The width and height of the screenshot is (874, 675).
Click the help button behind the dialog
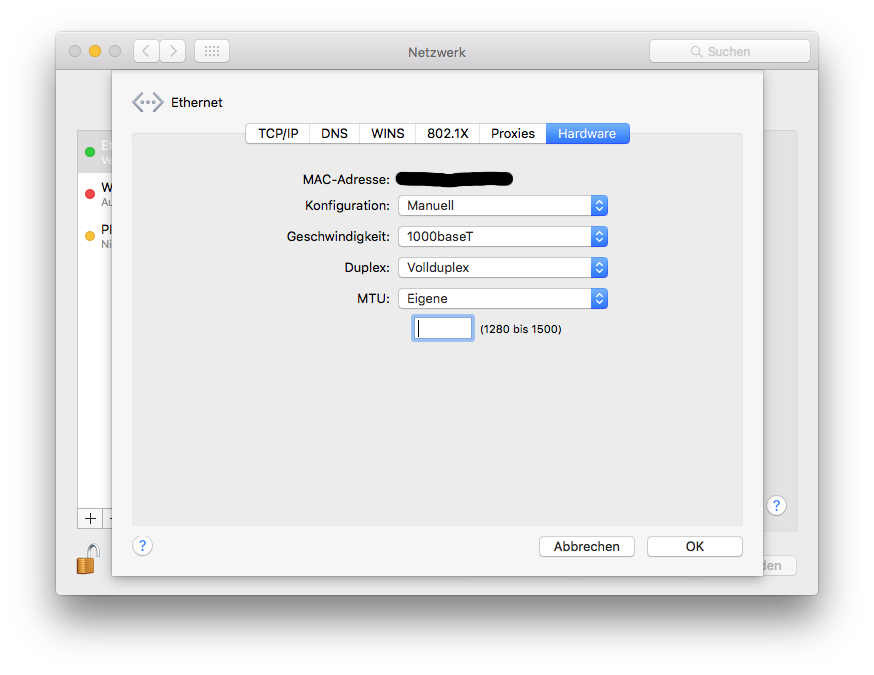coord(777,506)
